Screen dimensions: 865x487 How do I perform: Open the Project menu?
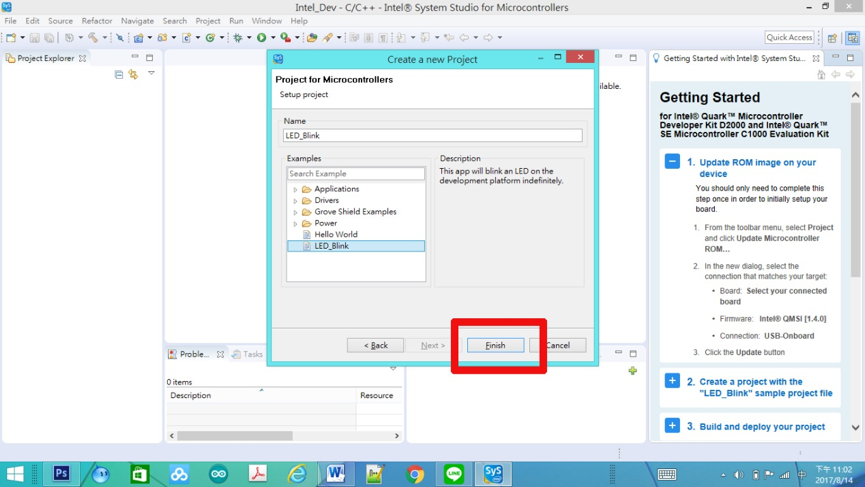(207, 21)
